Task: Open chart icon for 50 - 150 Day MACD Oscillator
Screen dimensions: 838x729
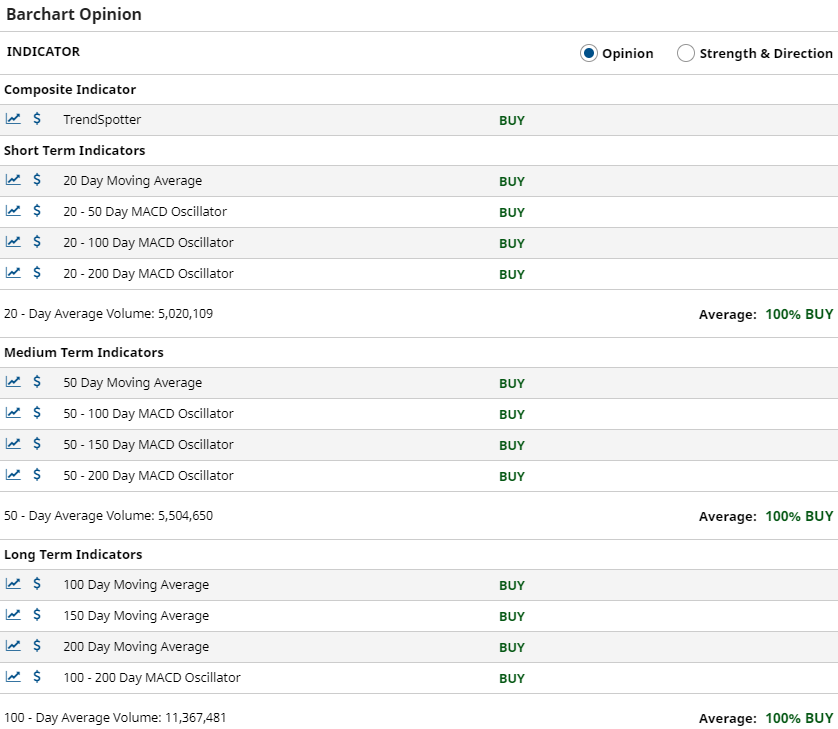Action: tap(13, 444)
